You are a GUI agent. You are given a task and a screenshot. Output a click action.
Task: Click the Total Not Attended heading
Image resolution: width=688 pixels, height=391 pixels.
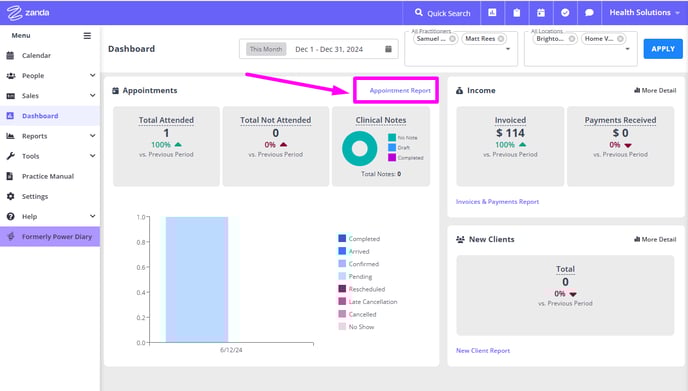point(276,120)
